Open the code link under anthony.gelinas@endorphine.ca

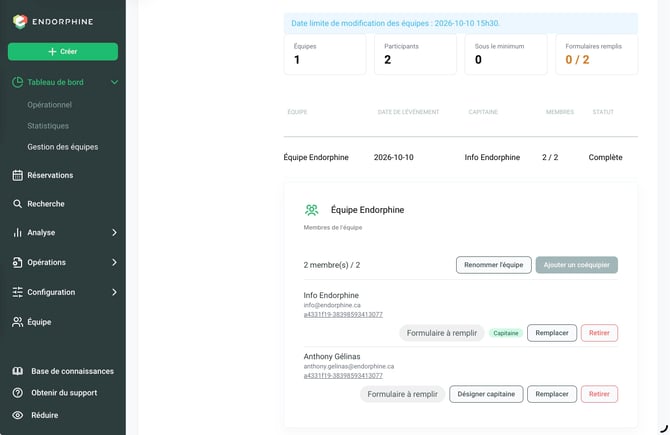pos(343,376)
